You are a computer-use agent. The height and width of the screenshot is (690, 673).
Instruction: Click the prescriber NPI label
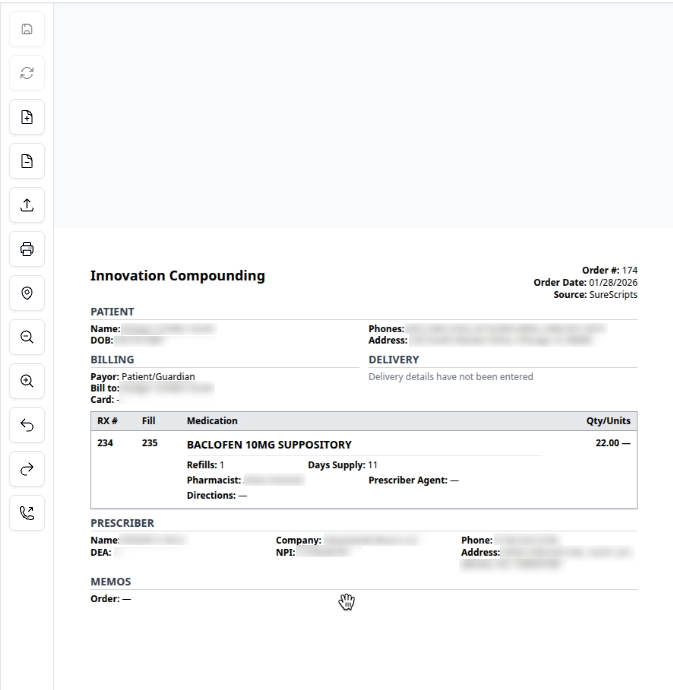(286, 553)
